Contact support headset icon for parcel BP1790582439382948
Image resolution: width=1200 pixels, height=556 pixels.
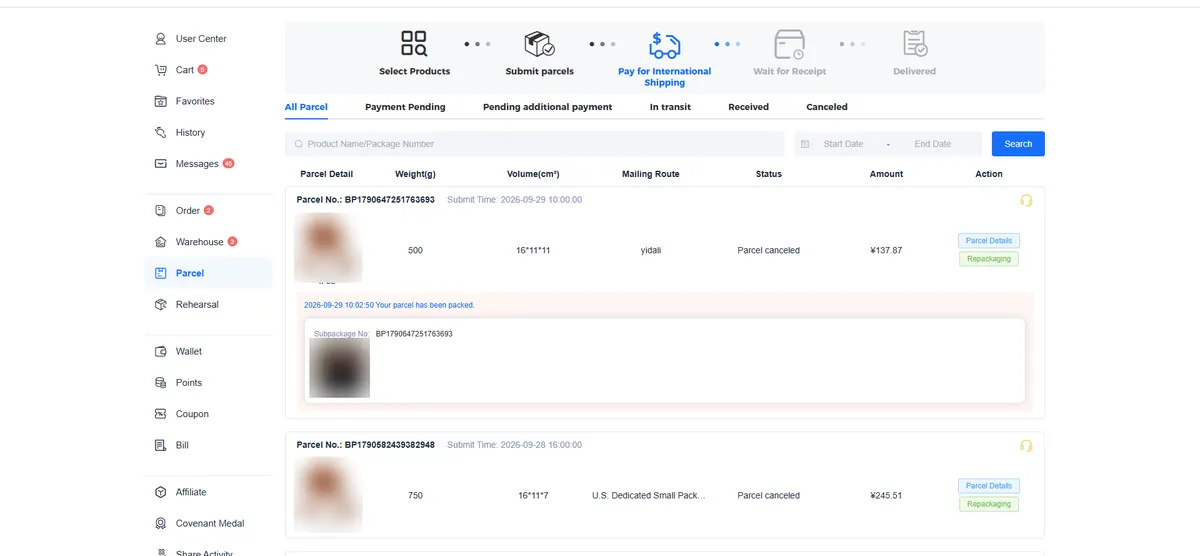tap(1026, 445)
